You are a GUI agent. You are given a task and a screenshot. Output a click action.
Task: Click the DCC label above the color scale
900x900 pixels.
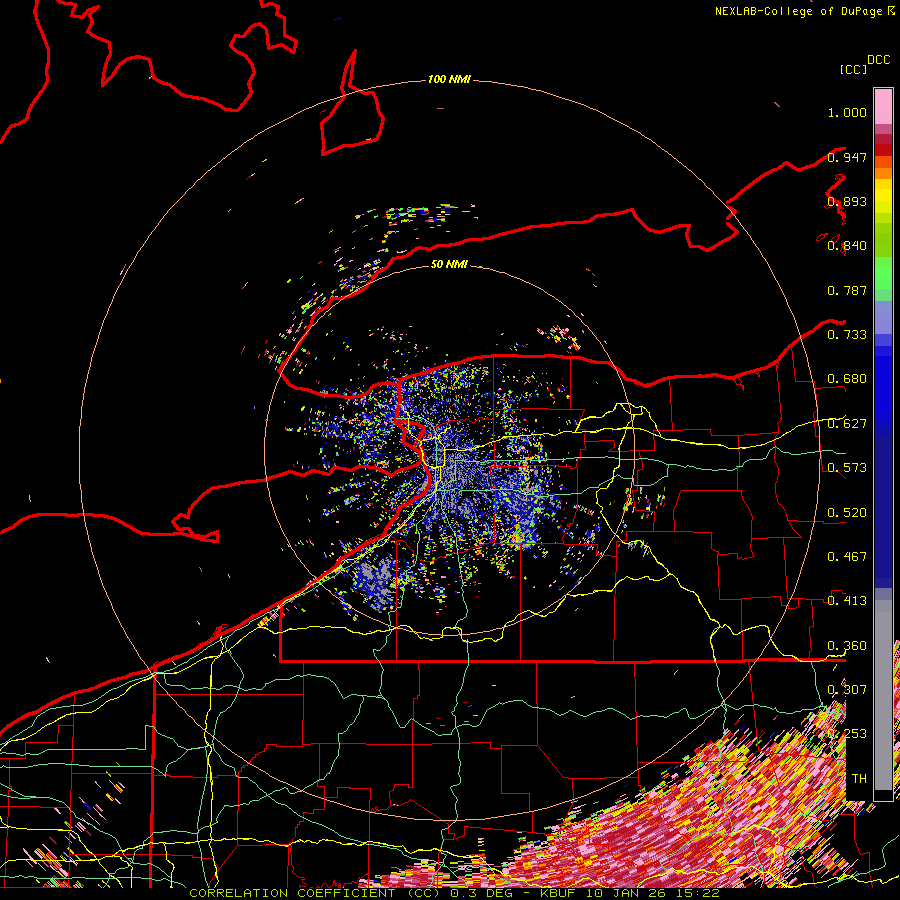point(878,60)
